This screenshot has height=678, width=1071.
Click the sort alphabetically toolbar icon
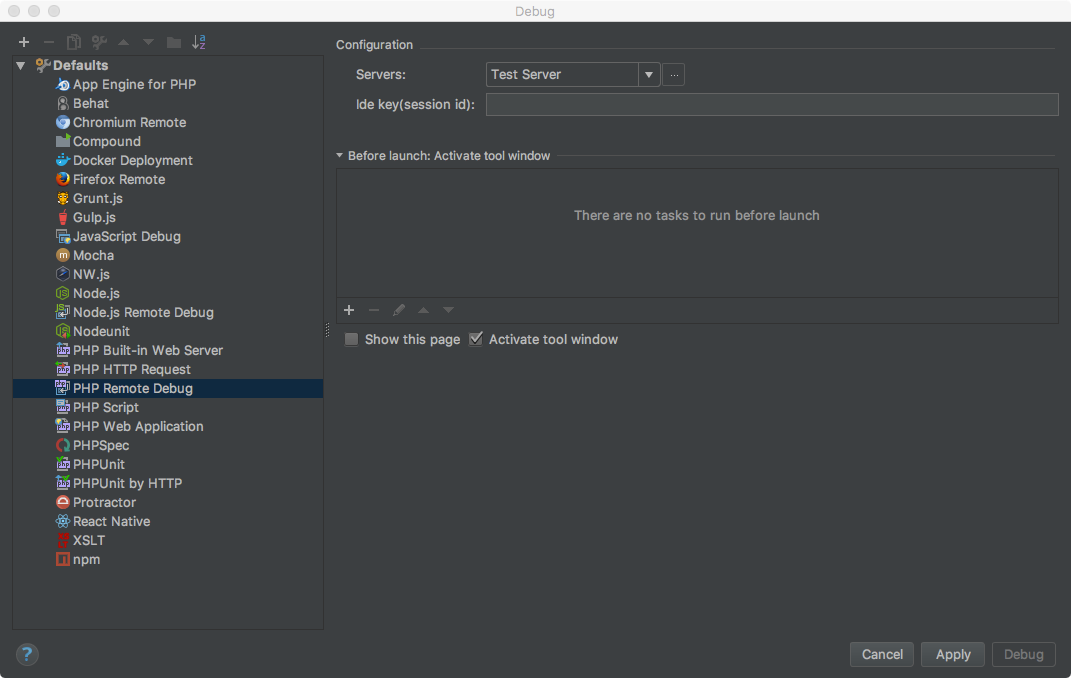[x=199, y=42]
